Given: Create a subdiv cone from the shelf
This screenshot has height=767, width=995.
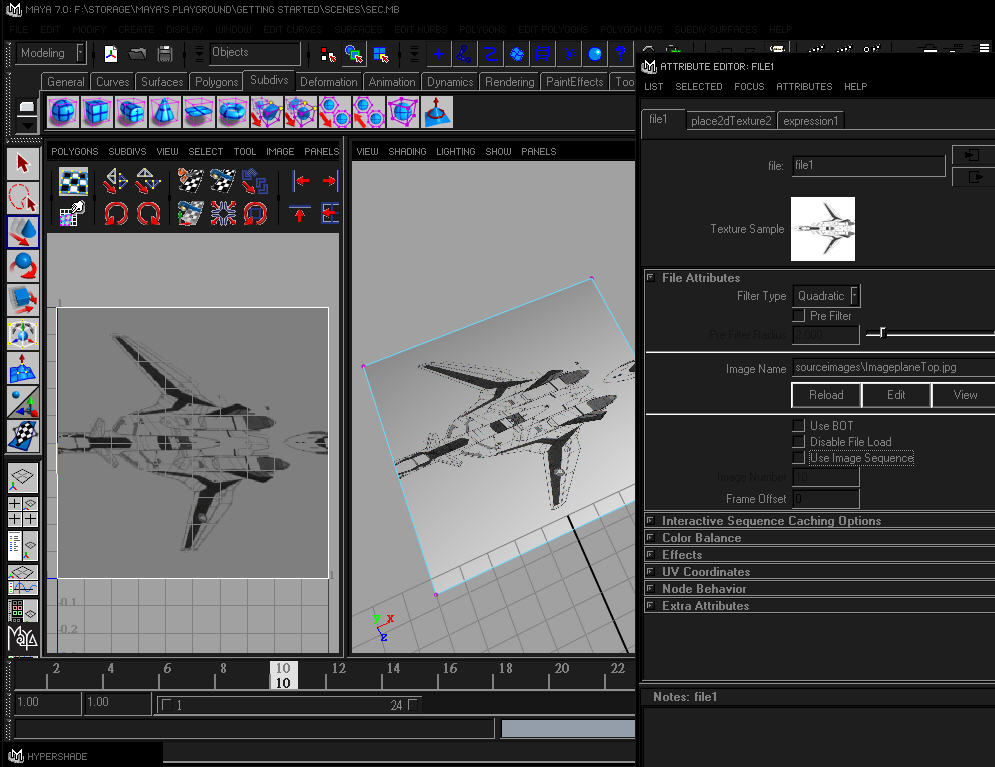Looking at the screenshot, I should (x=165, y=112).
